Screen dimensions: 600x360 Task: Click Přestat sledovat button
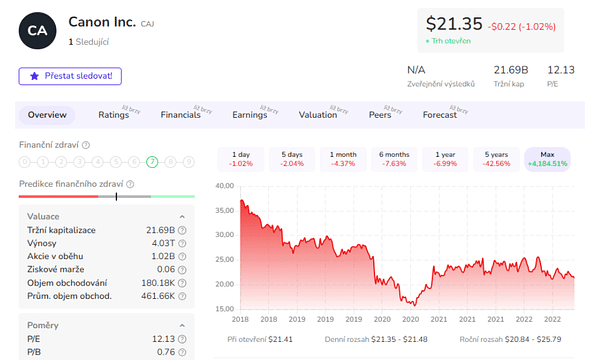pyautogui.click(x=70, y=76)
